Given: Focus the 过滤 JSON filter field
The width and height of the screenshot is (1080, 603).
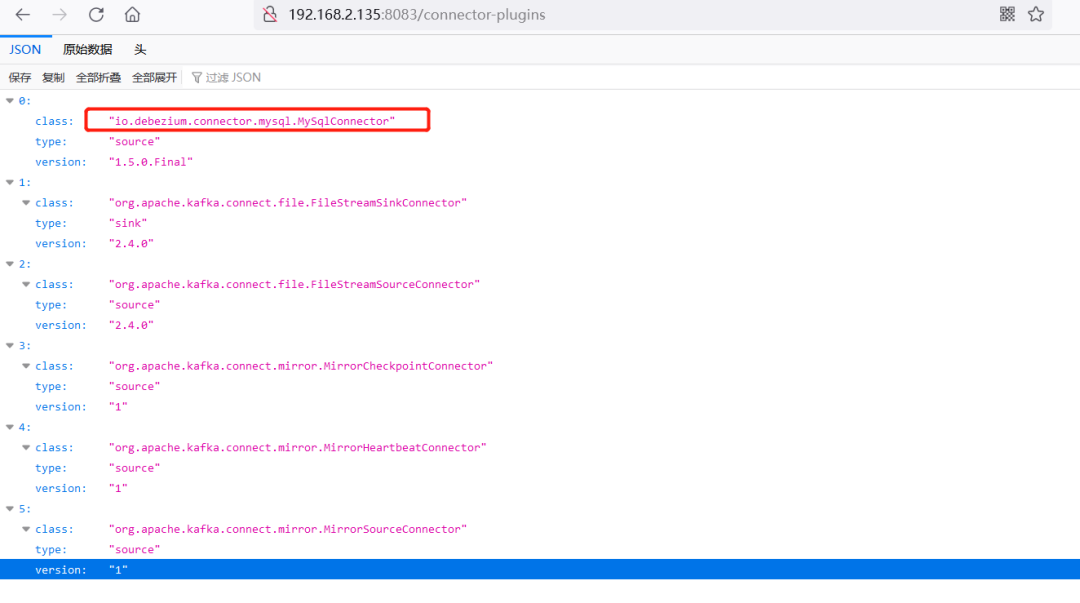Looking at the screenshot, I should (x=233, y=78).
